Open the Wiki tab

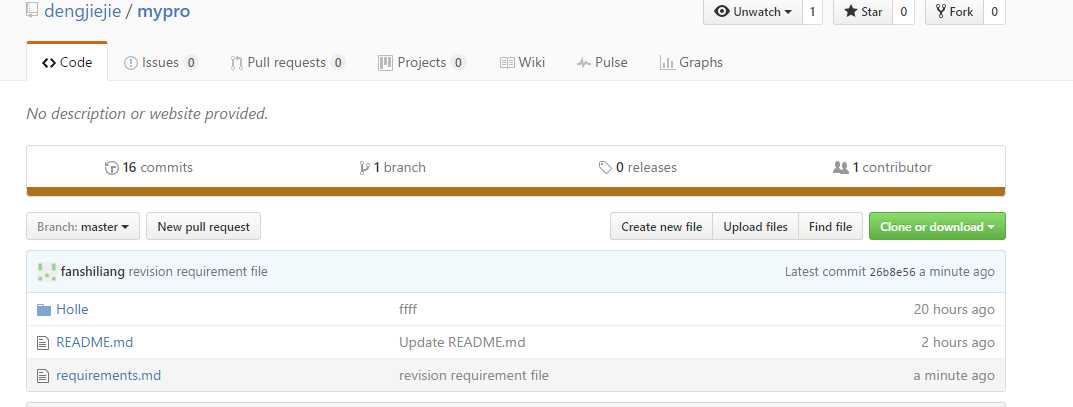coord(523,62)
